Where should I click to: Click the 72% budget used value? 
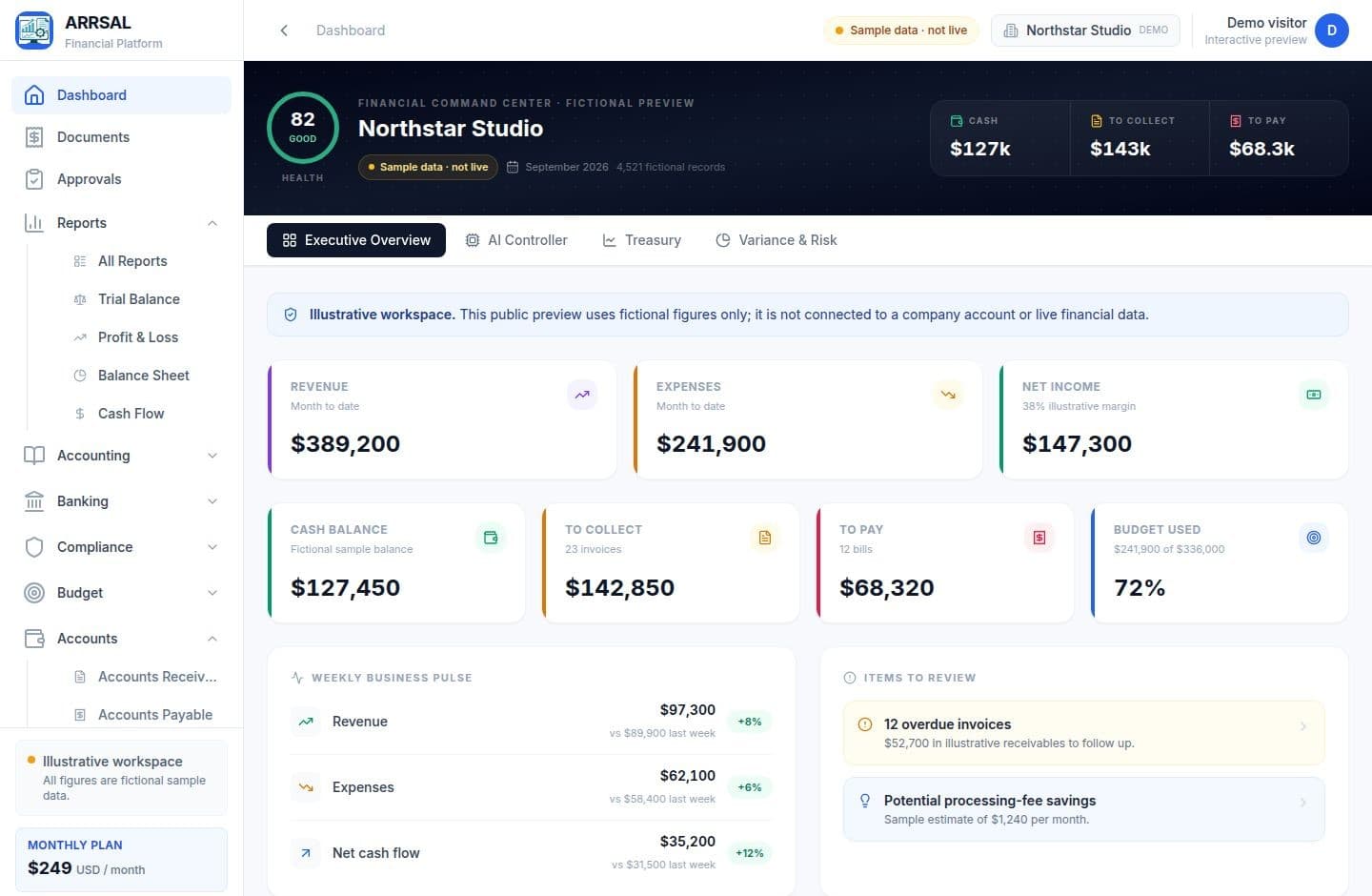[x=1140, y=587]
